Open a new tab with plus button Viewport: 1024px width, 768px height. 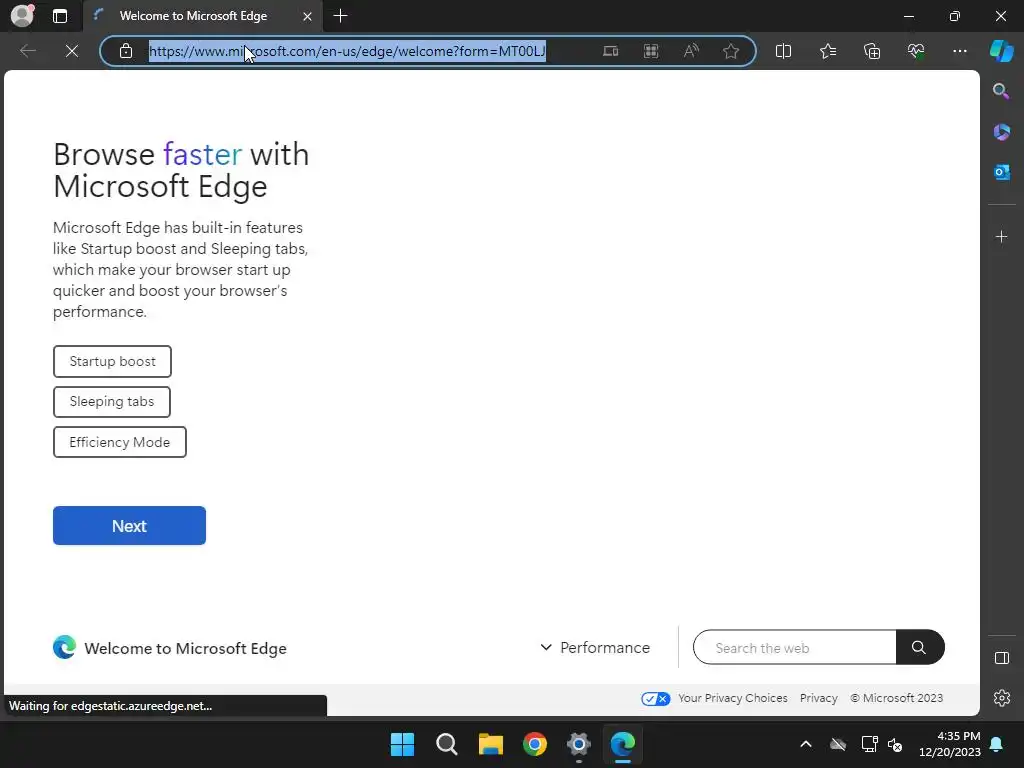[x=340, y=16]
